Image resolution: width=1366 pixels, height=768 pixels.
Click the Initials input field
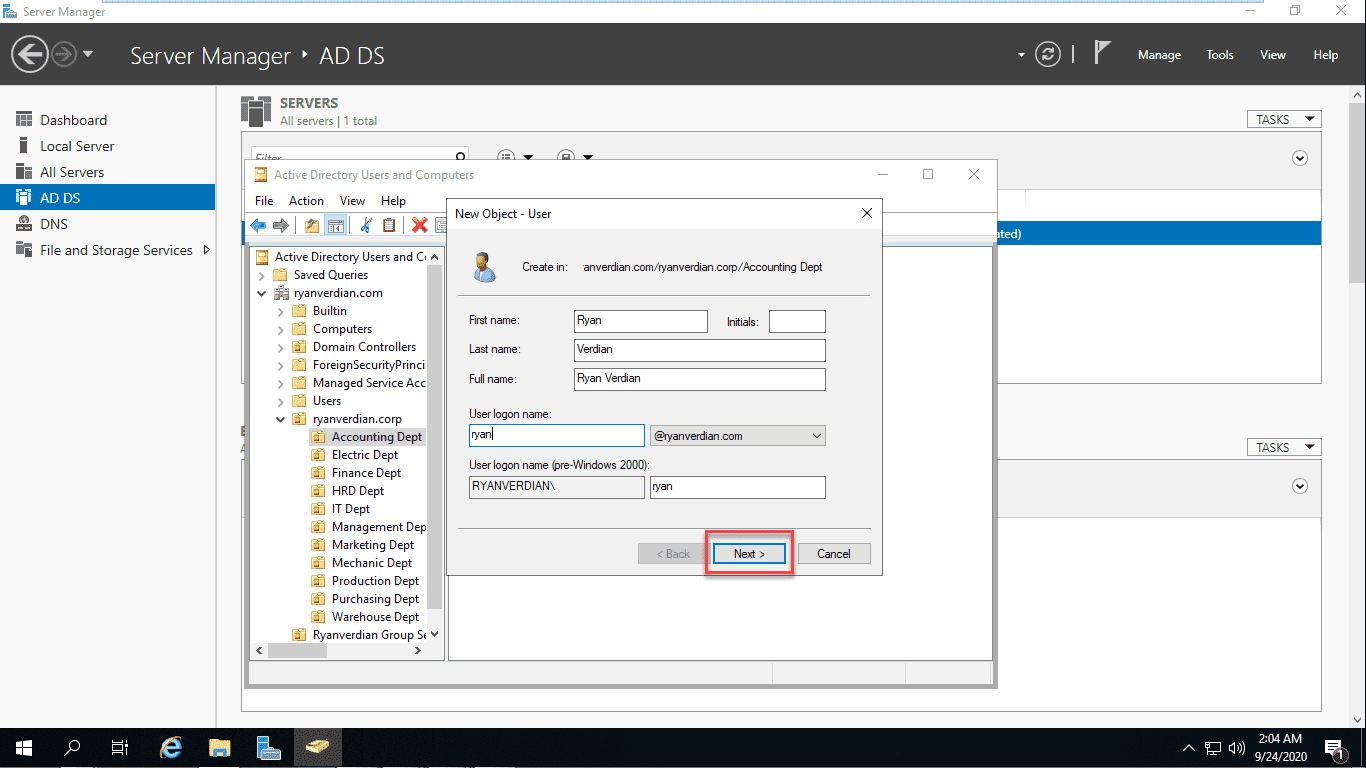point(797,321)
